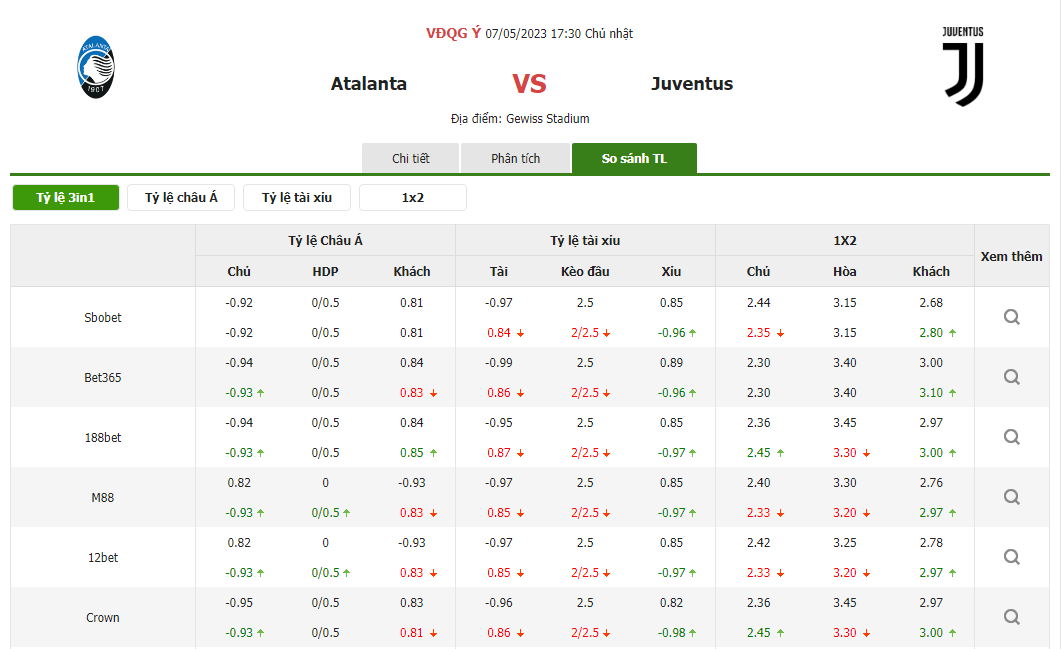Click the Tỷ lệ Châu Á table column header
This screenshot has height=649, width=1061.
tap(325, 240)
